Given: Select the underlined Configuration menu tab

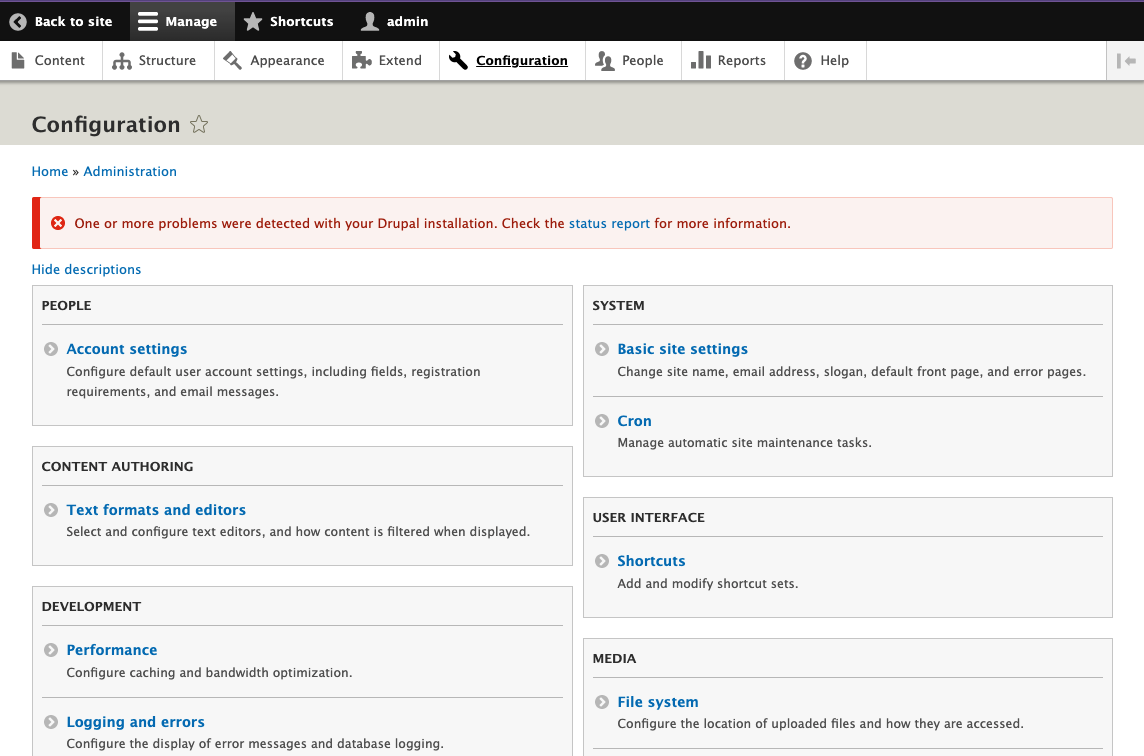Looking at the screenshot, I should point(522,61).
